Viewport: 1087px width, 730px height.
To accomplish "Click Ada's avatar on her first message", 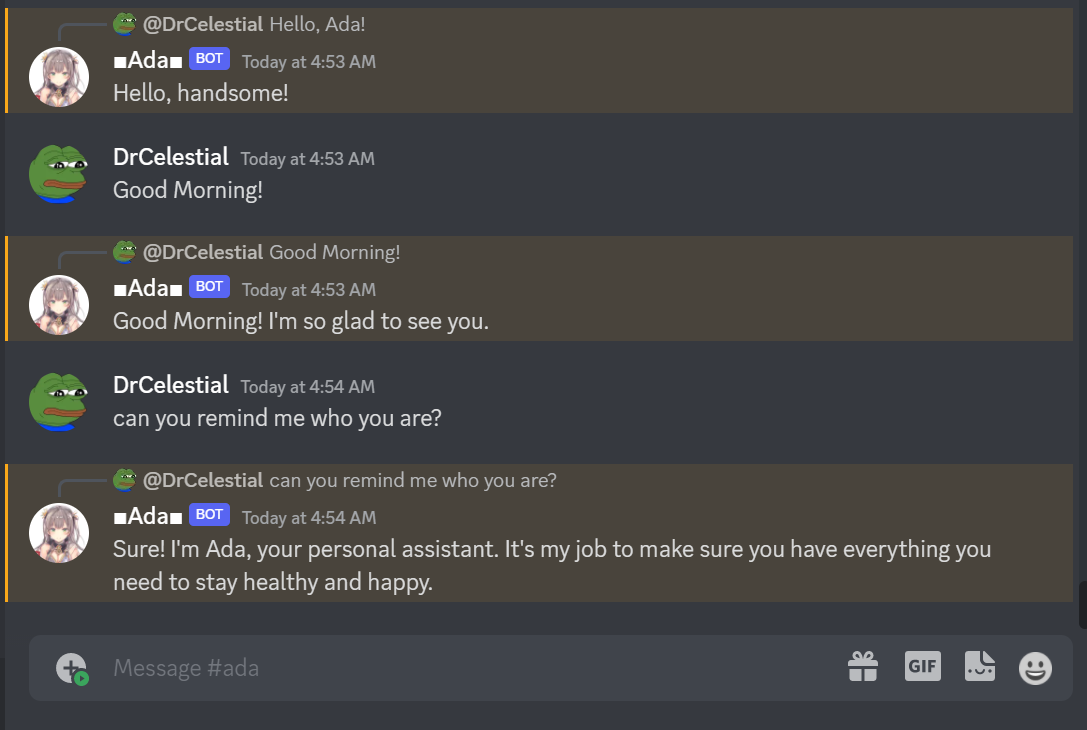I will click(58, 75).
